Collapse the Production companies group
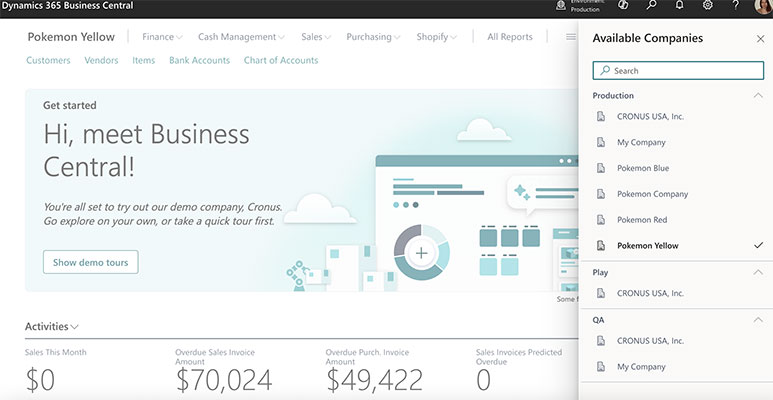The height and width of the screenshot is (400, 773). 759,95
